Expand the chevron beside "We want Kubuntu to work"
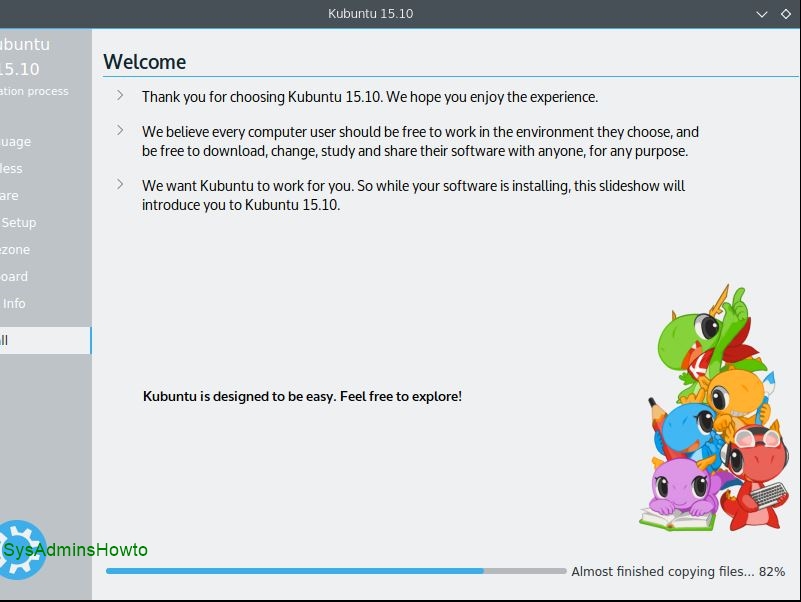Image resolution: width=801 pixels, height=602 pixels. (x=120, y=185)
